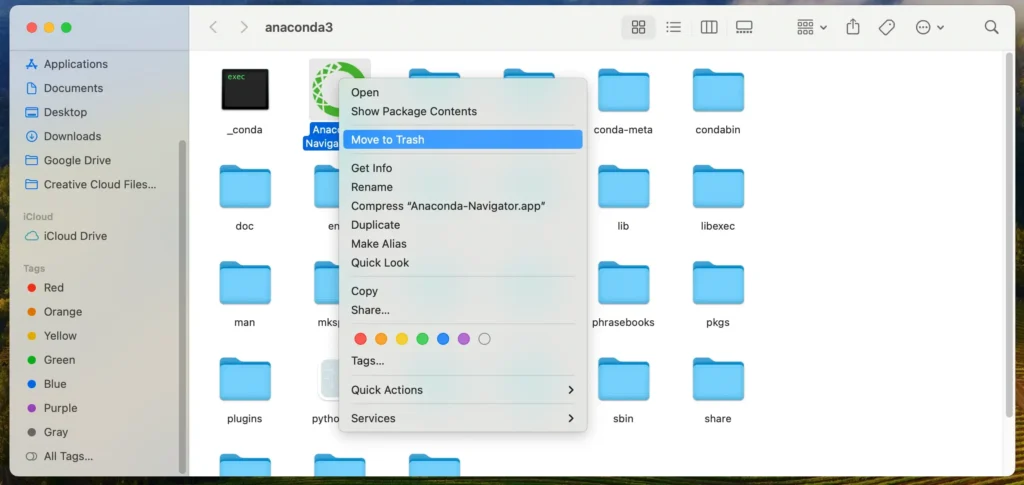Go back with the left chevron

pyautogui.click(x=213, y=27)
